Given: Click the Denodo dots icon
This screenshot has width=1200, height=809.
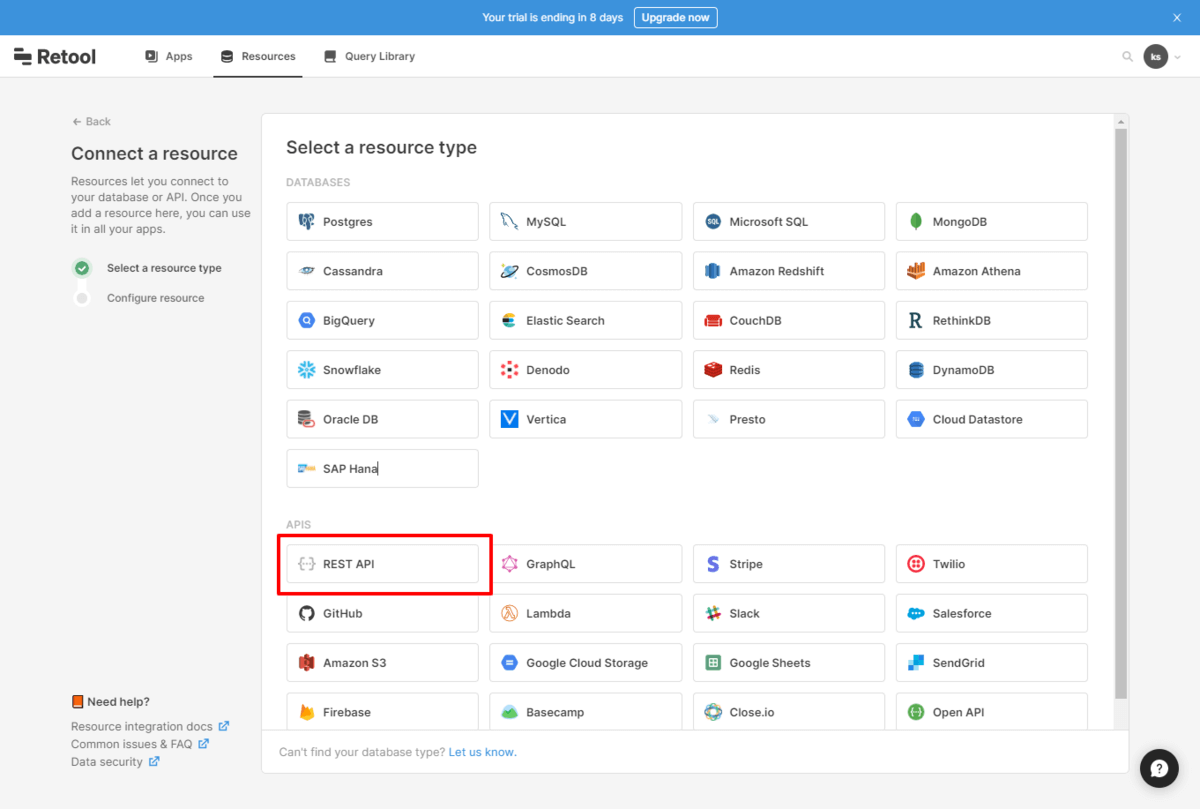Looking at the screenshot, I should 509,370.
